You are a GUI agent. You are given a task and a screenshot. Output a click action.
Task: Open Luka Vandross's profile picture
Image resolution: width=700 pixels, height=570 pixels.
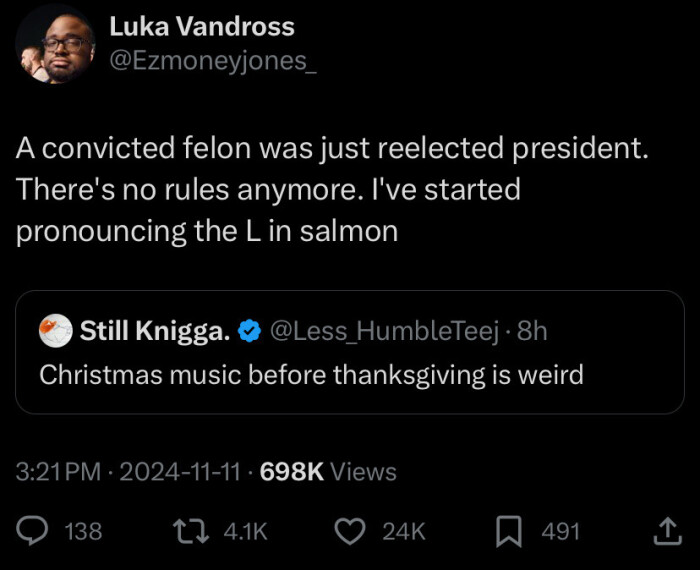[56, 47]
